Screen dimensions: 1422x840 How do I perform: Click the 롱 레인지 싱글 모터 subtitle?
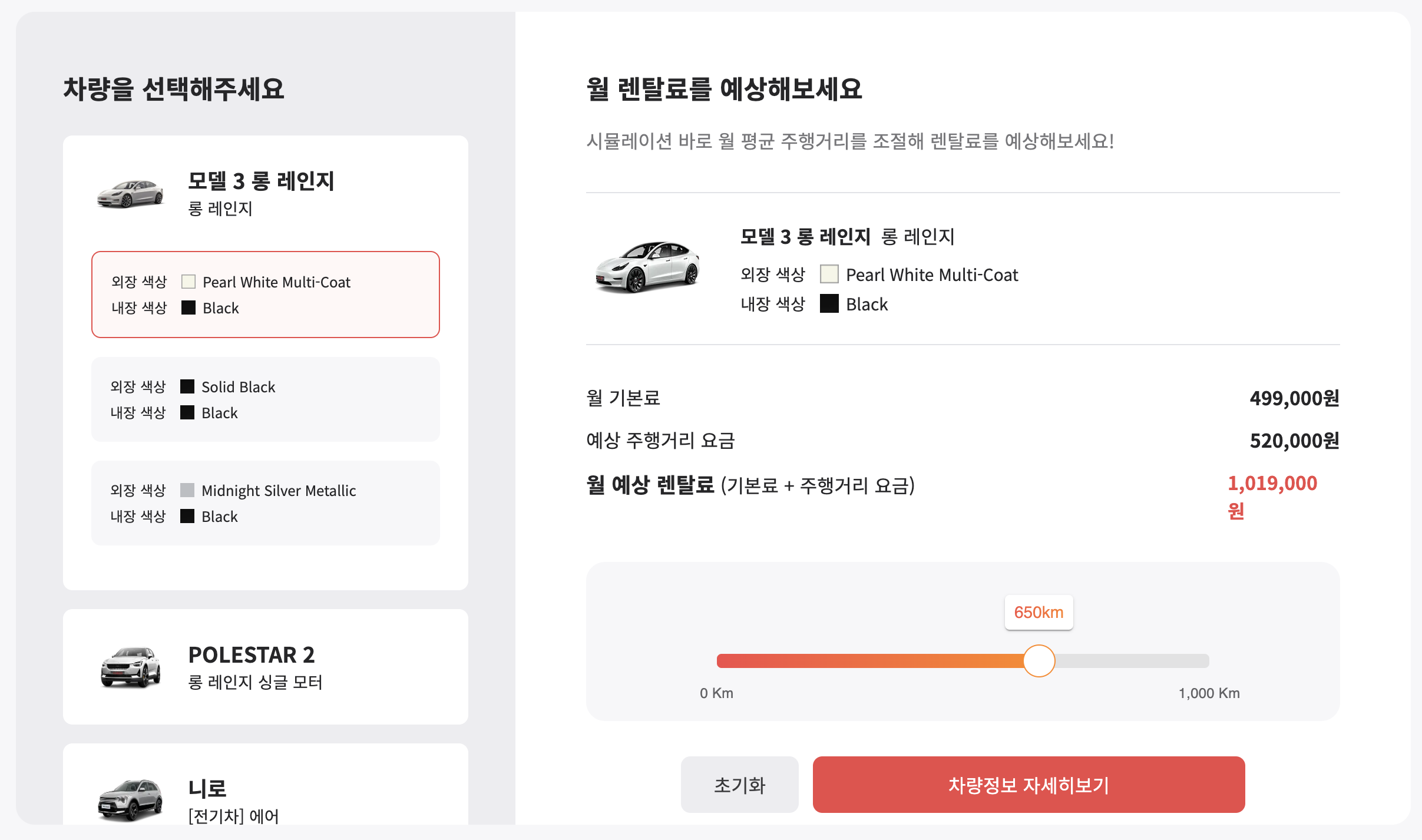pyautogui.click(x=255, y=682)
